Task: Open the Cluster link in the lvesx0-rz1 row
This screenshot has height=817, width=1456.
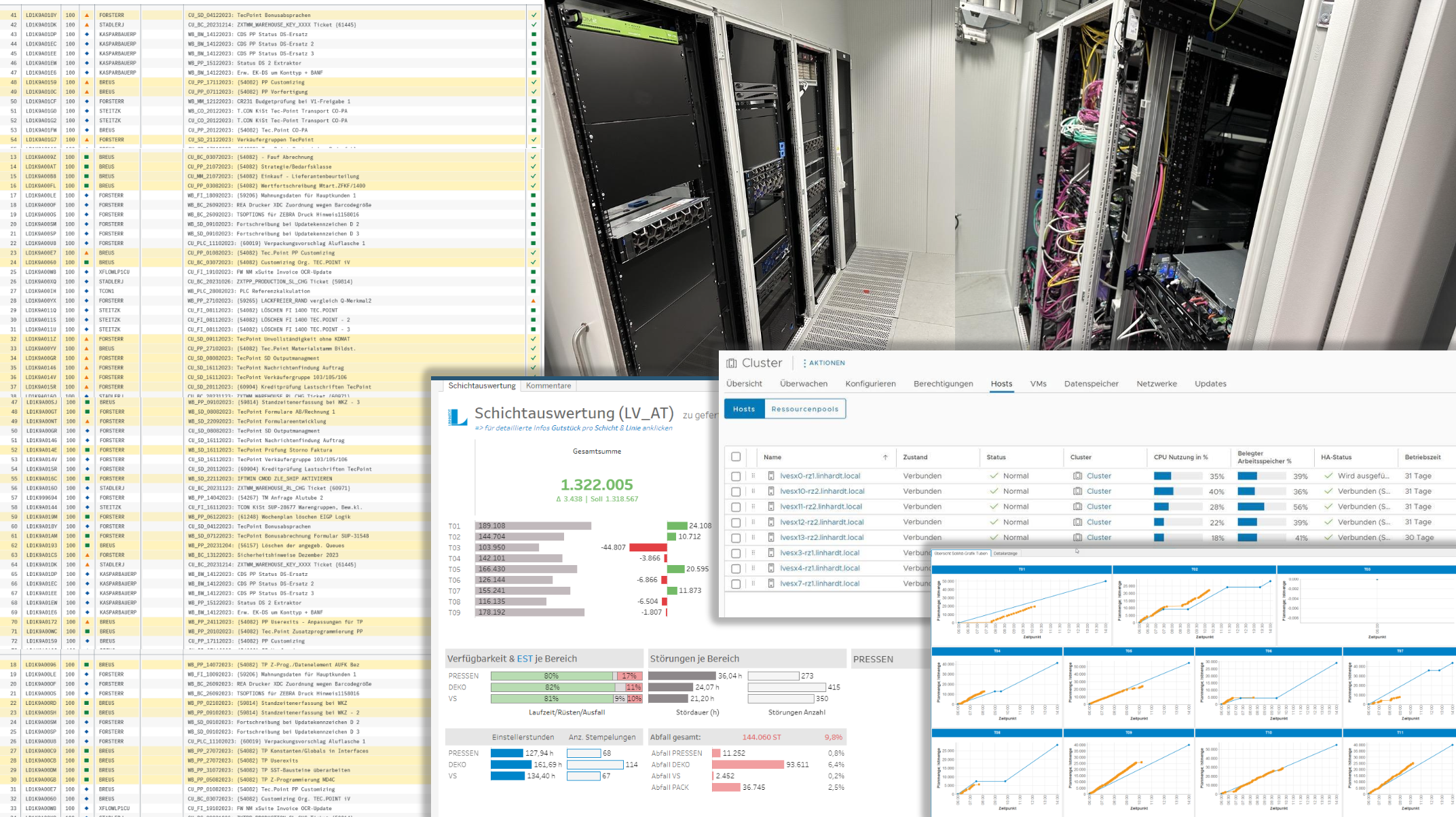Action: coord(1098,476)
